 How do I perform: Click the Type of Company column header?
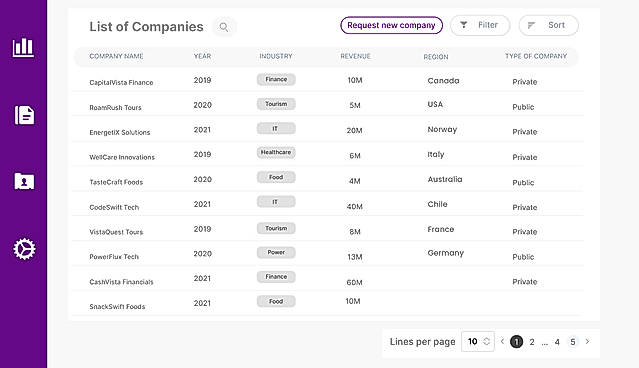pos(536,56)
